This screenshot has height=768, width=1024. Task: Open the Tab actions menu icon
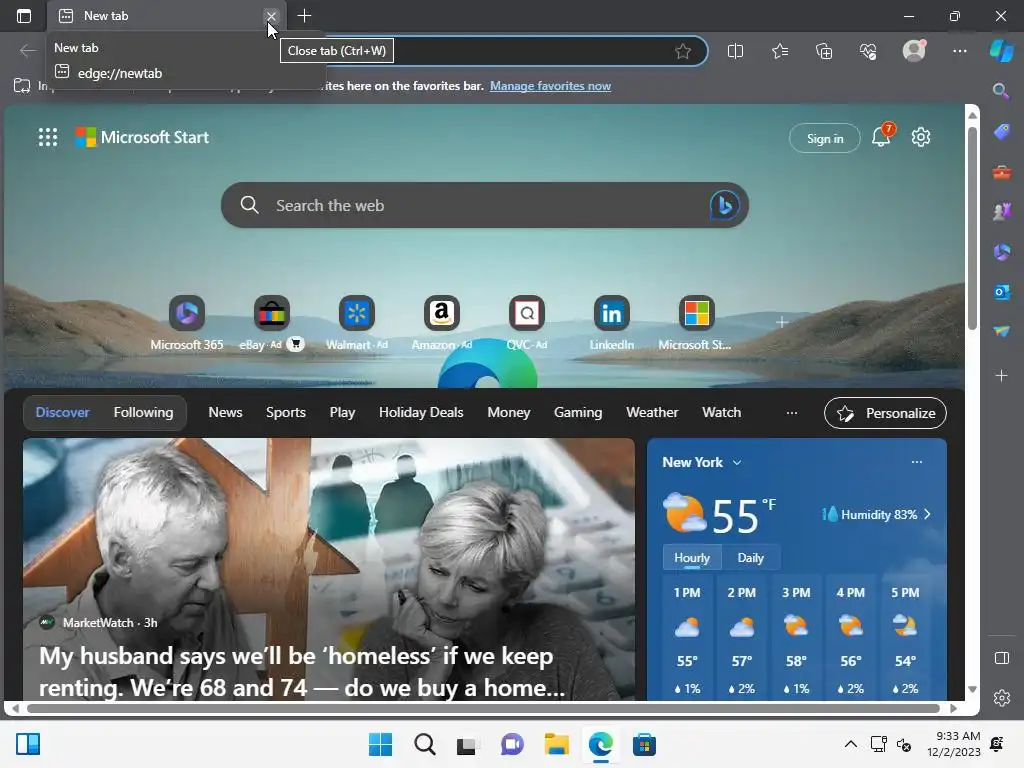(24, 16)
